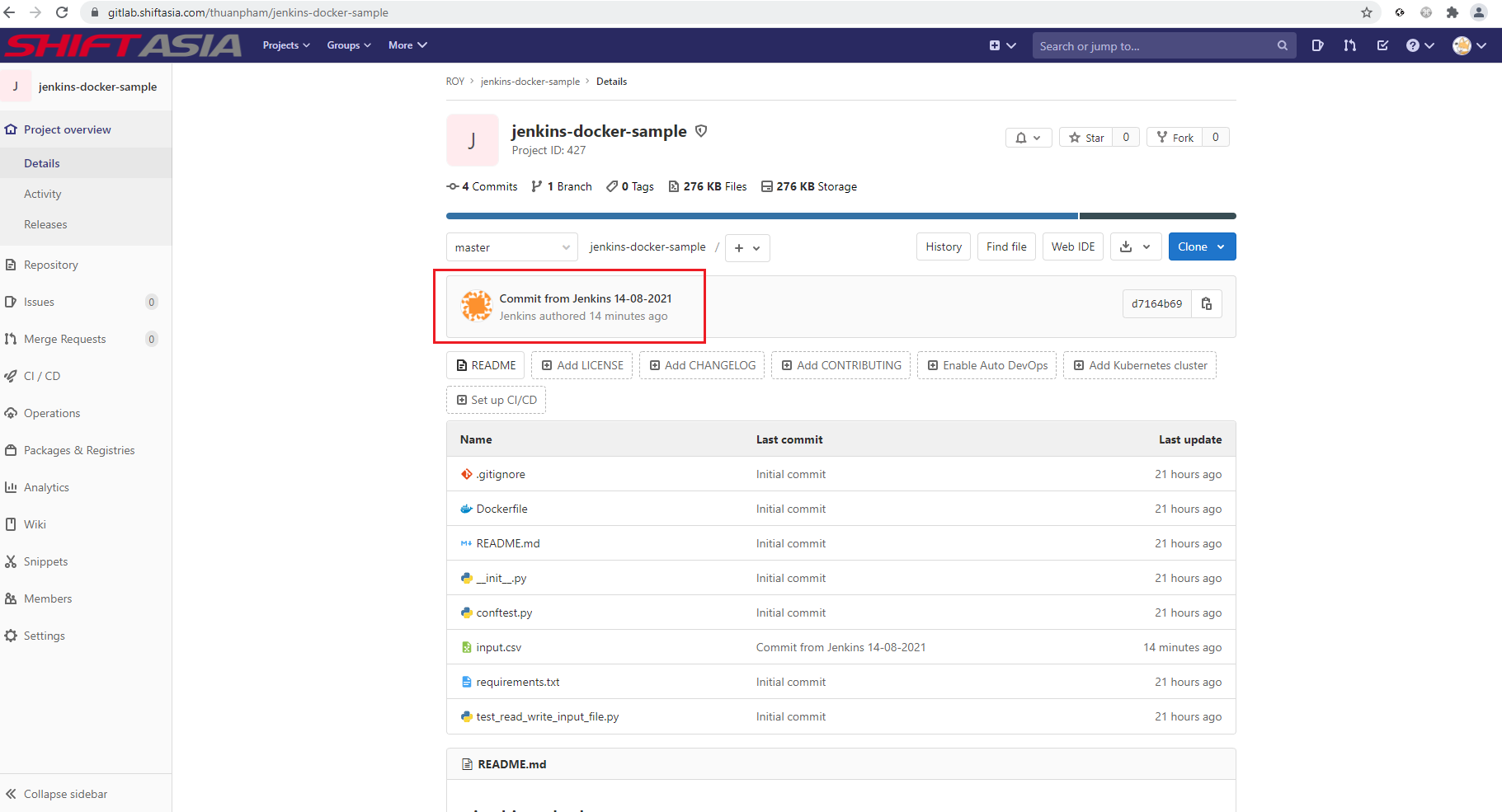Click the notification bell dropdown
This screenshot has height=812, width=1502.
tap(1028, 138)
